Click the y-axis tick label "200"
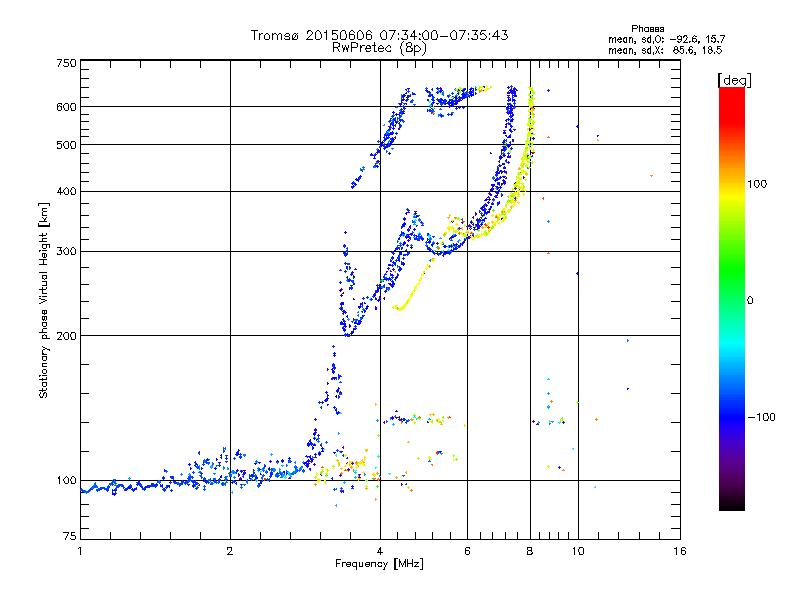This screenshot has height=600, width=800. [x=66, y=336]
